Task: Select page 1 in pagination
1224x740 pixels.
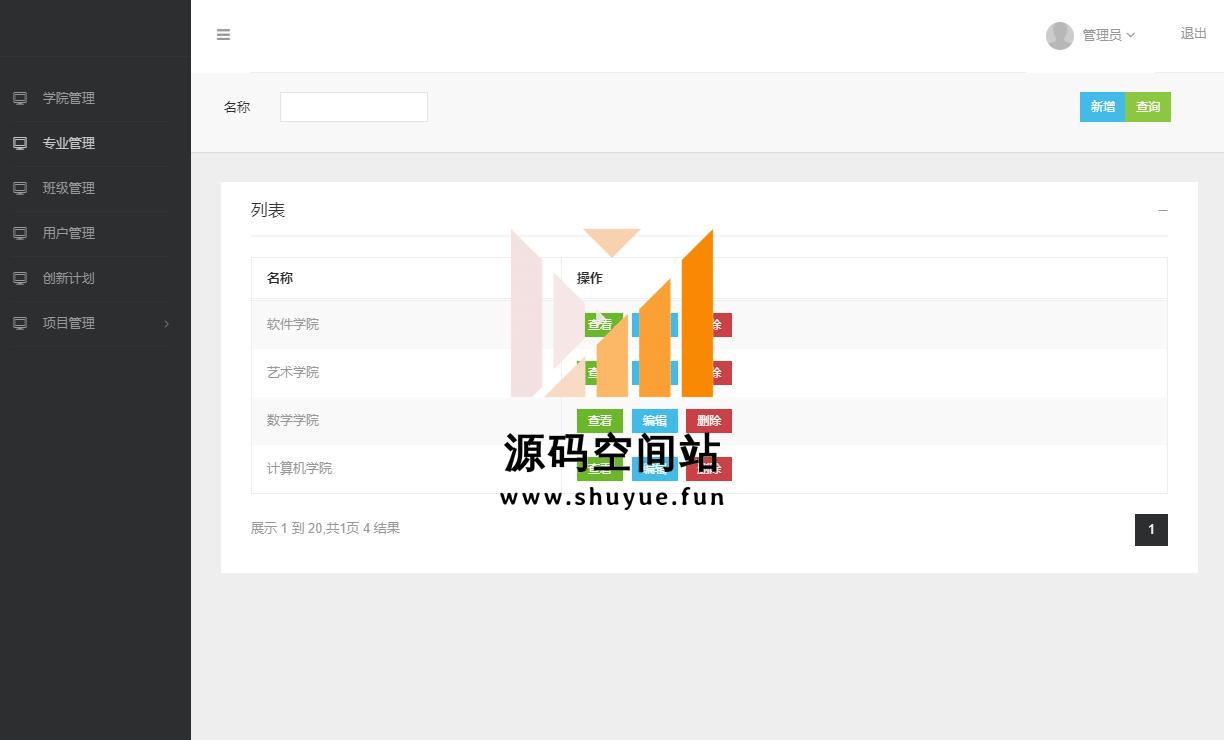Action: (x=1151, y=529)
